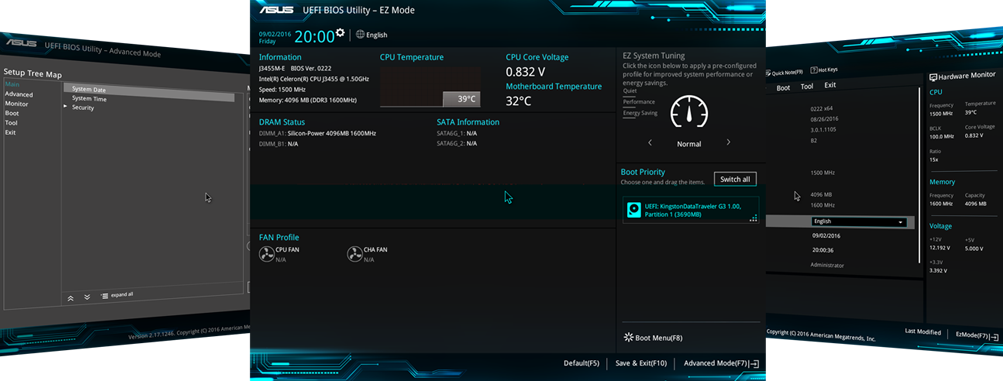Click Save & Exit(F10)

point(641,363)
